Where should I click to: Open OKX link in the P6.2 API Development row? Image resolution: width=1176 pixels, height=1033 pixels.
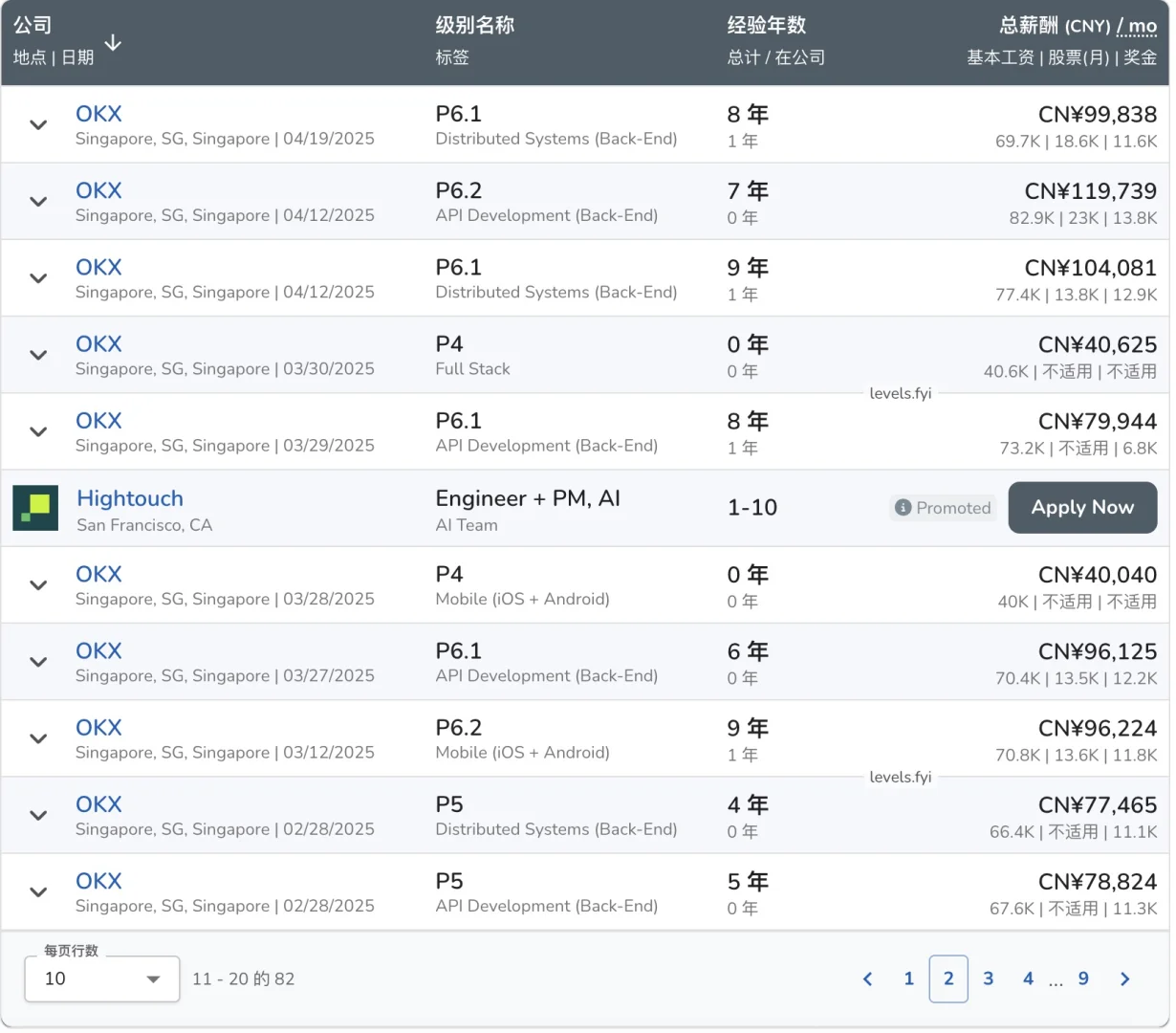[98, 190]
